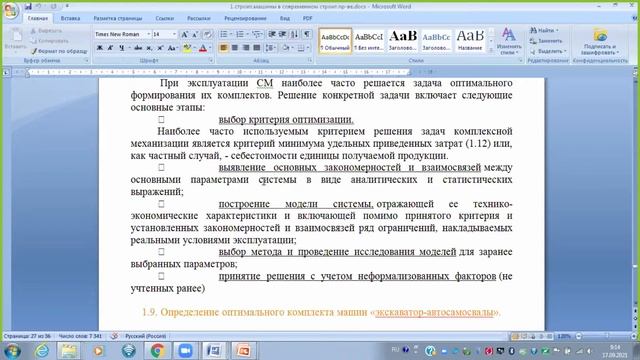
Task: Click tab selector at ruler left end
Action: pos(6,73)
